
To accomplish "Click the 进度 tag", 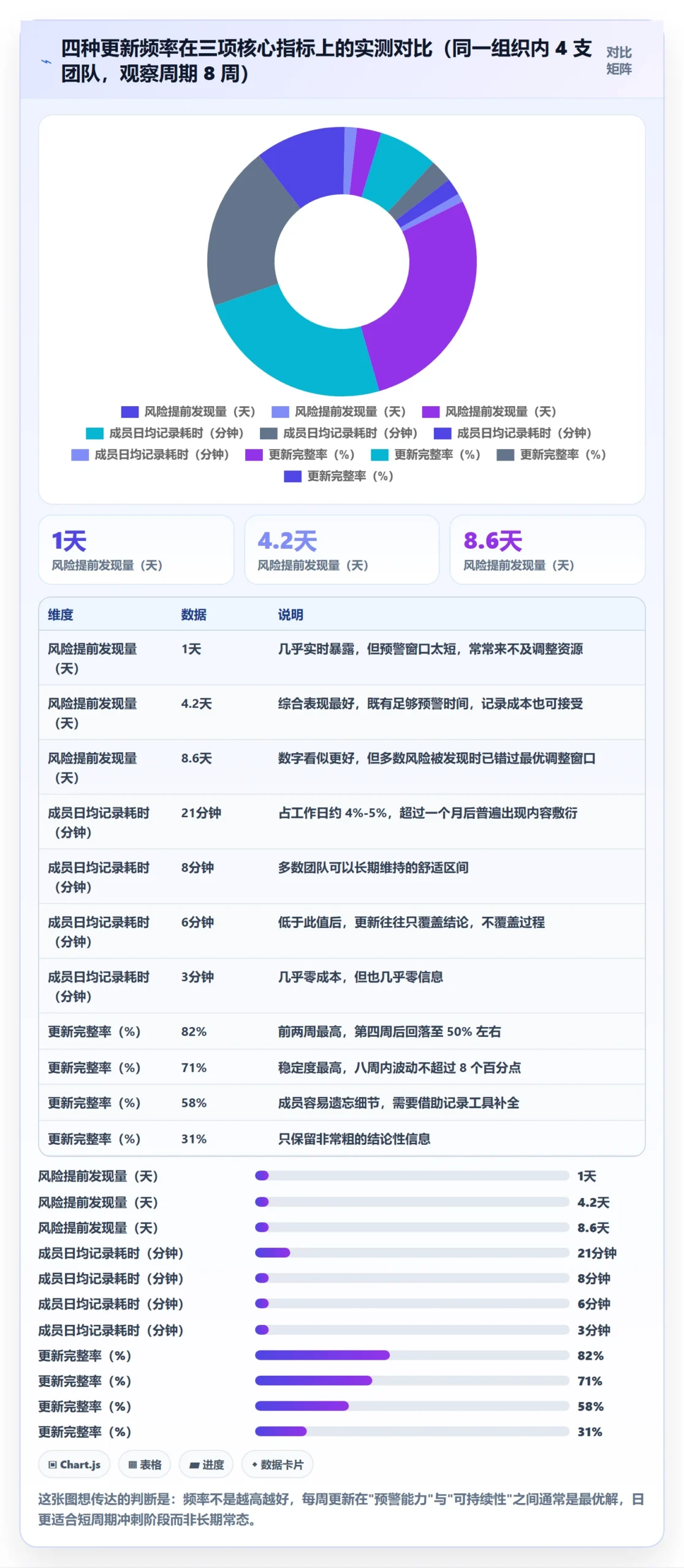I will pyautogui.click(x=206, y=1464).
